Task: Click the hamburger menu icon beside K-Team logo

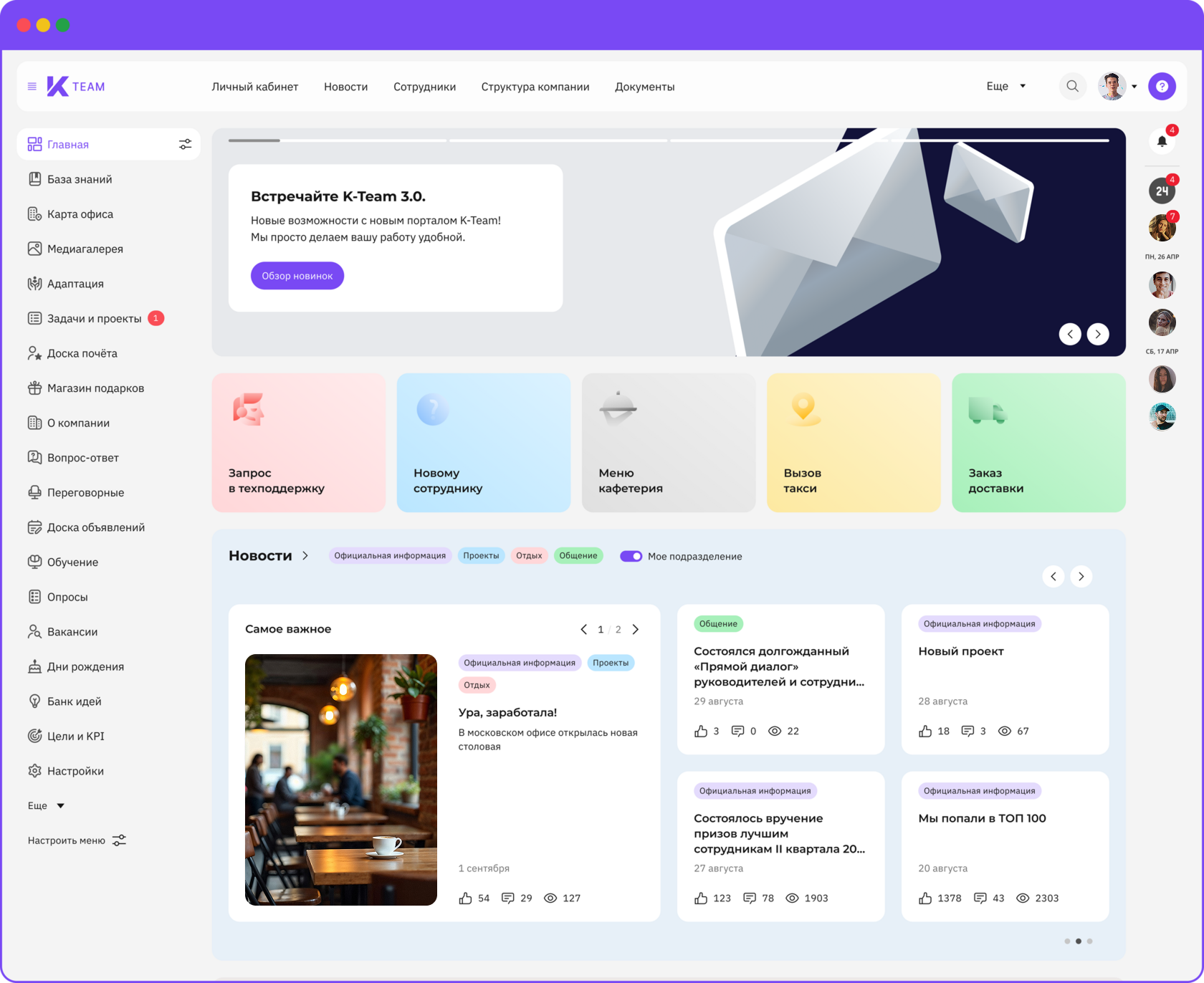Action: [x=32, y=87]
